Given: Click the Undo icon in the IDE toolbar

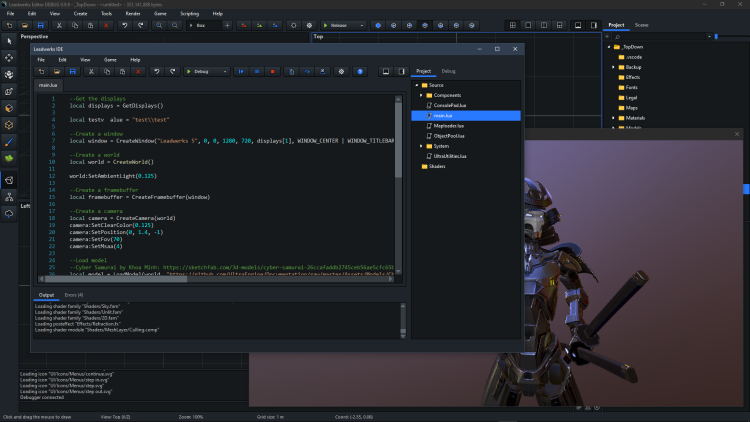Looking at the screenshot, I should tap(155, 72).
